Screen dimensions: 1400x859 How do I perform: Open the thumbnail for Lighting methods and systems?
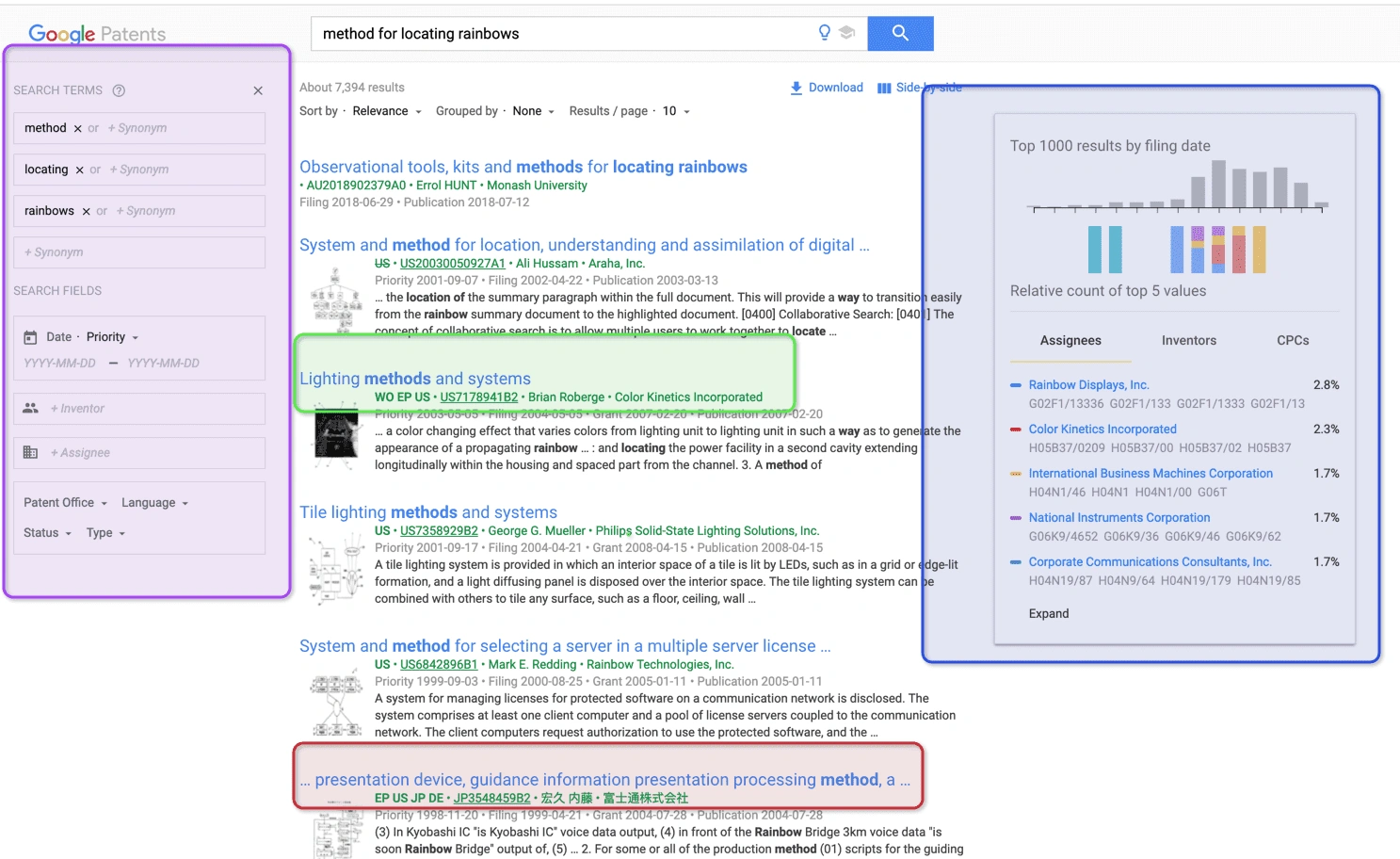[x=336, y=434]
